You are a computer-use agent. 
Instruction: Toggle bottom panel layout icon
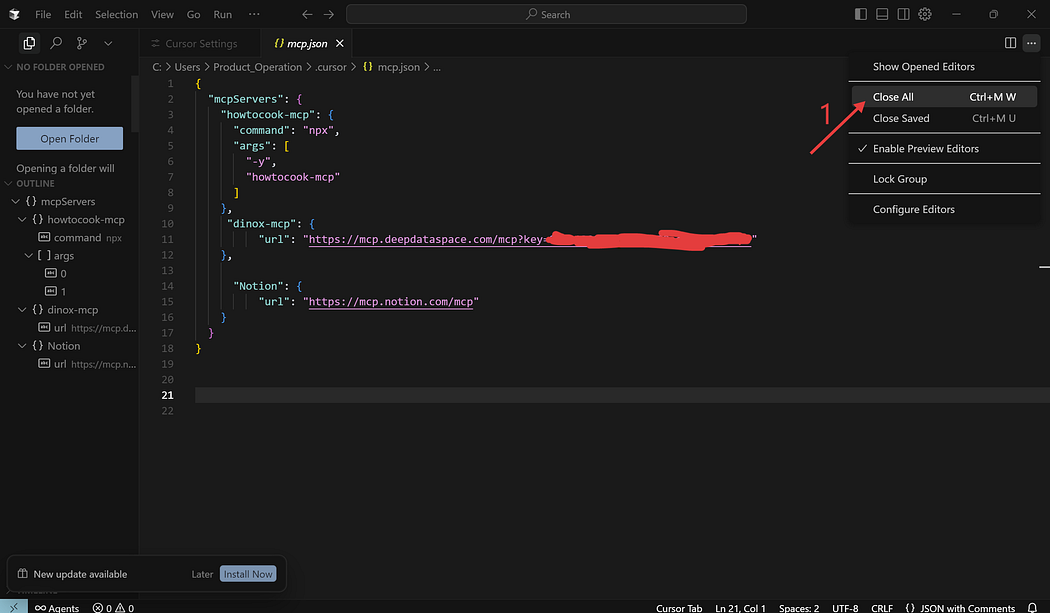click(882, 14)
